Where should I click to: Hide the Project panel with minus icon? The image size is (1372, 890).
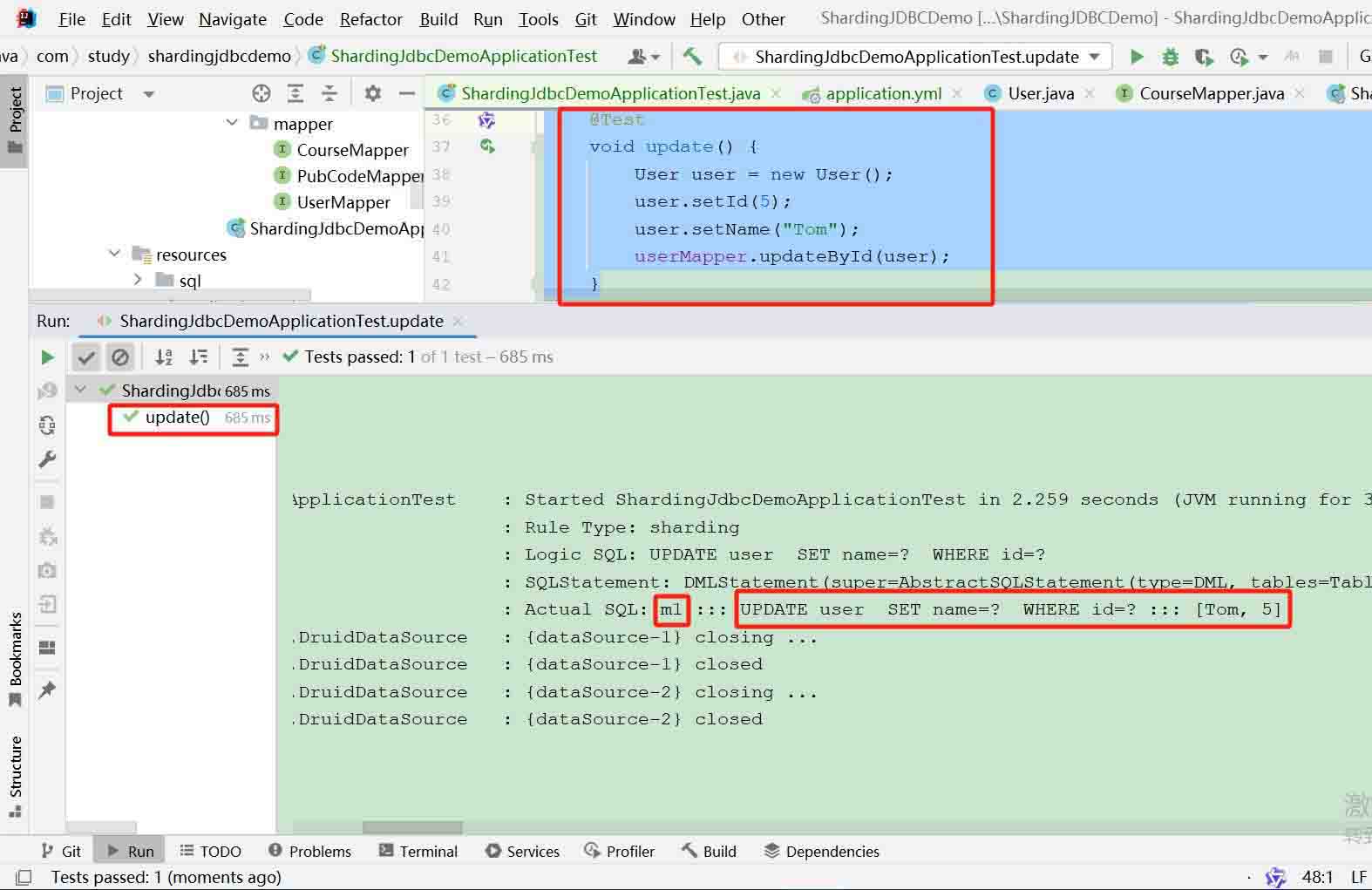[406, 93]
